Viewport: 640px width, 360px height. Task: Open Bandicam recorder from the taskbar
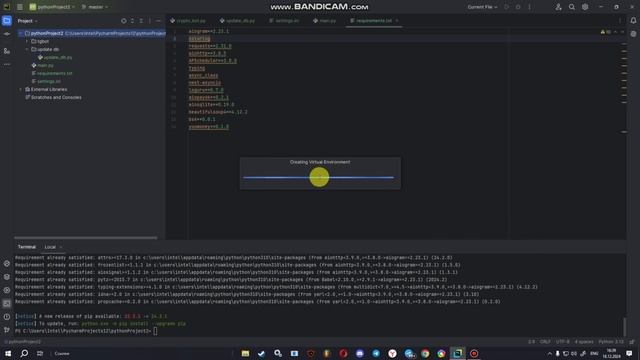(x=474, y=353)
